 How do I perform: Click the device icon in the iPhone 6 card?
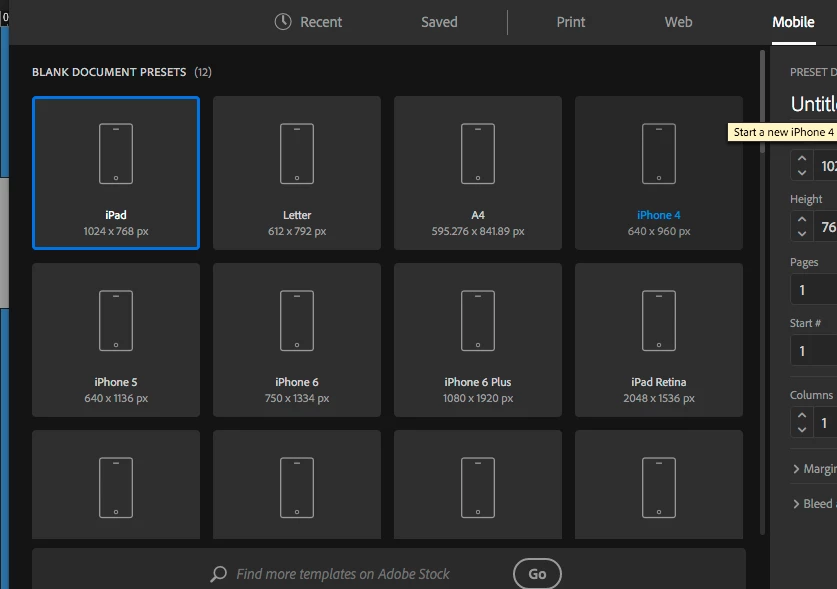click(x=297, y=320)
